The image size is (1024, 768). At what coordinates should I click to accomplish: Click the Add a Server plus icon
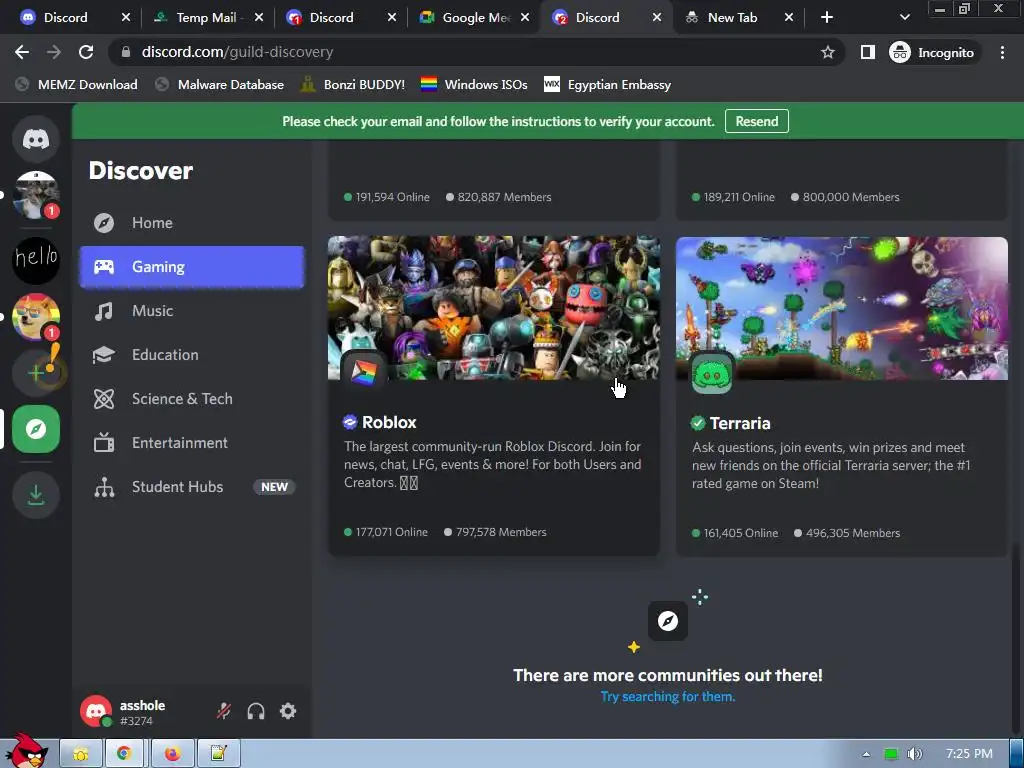(x=36, y=373)
